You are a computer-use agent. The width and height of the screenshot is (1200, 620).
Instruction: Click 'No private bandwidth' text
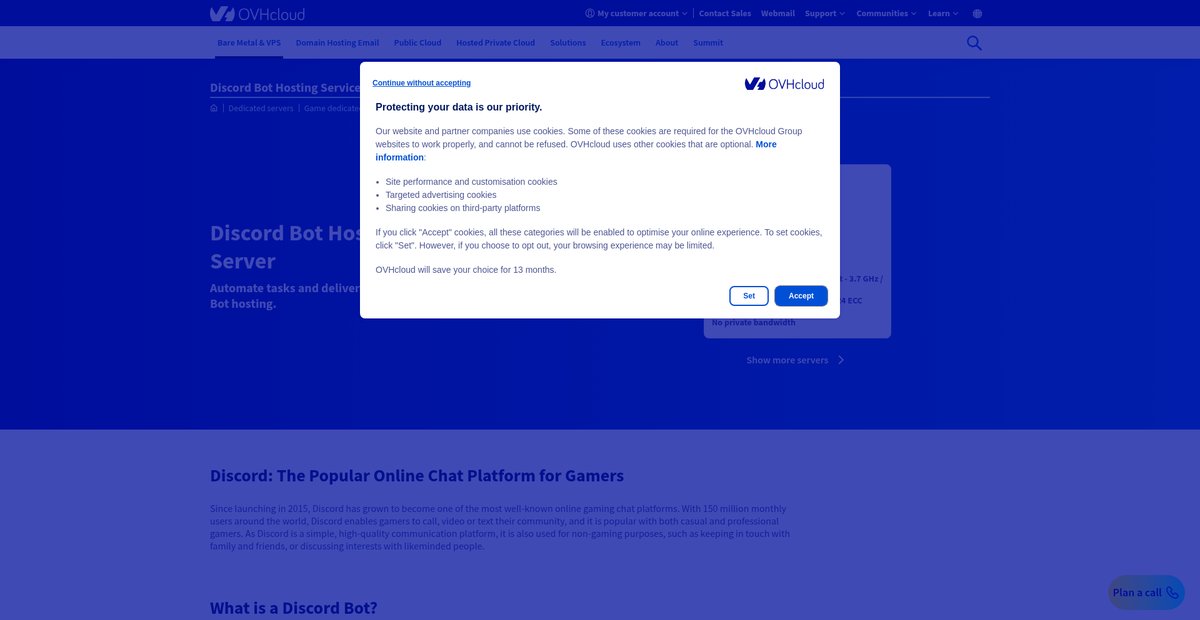pyautogui.click(x=754, y=322)
